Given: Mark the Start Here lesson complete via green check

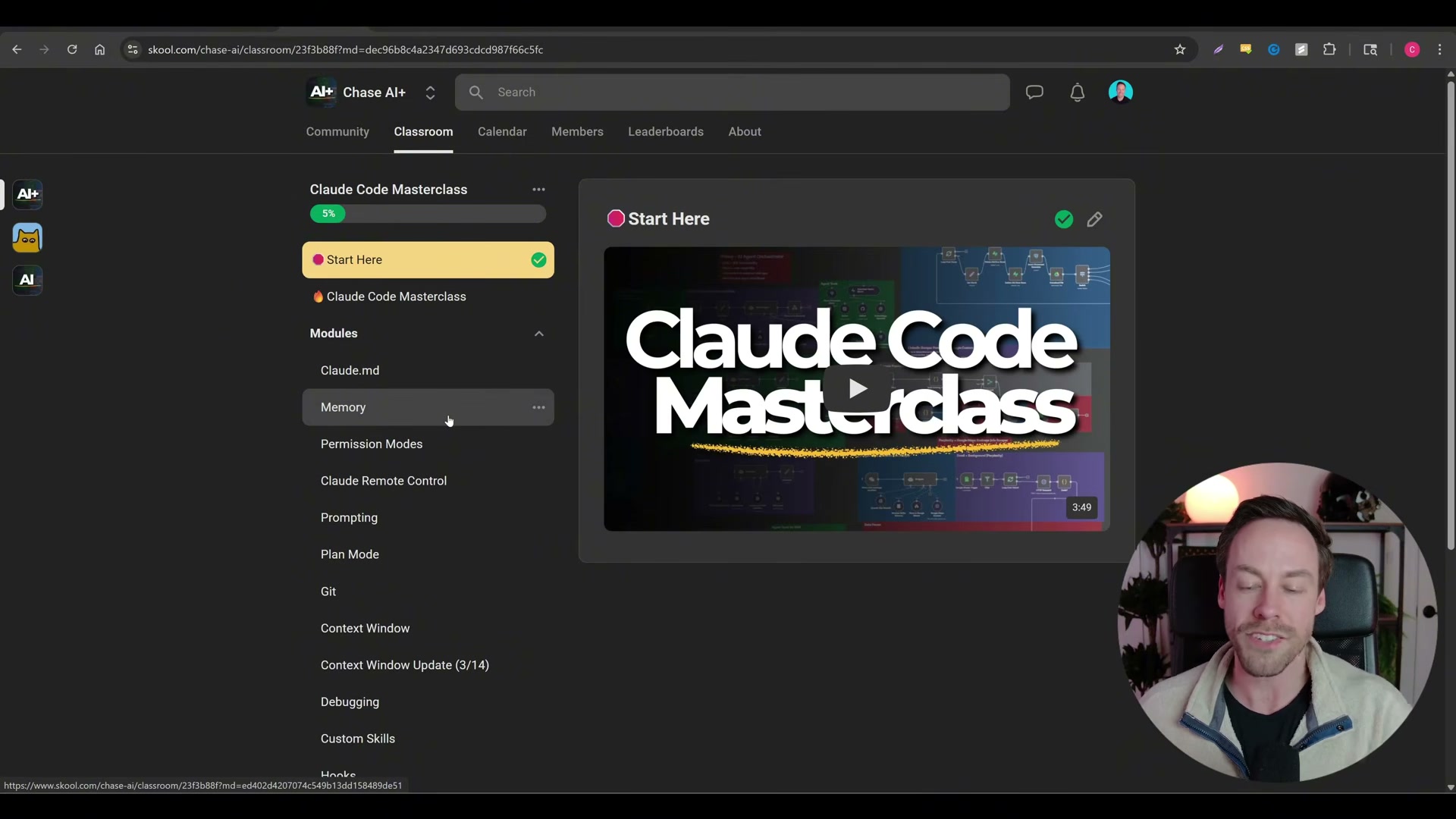Looking at the screenshot, I should (x=1063, y=218).
